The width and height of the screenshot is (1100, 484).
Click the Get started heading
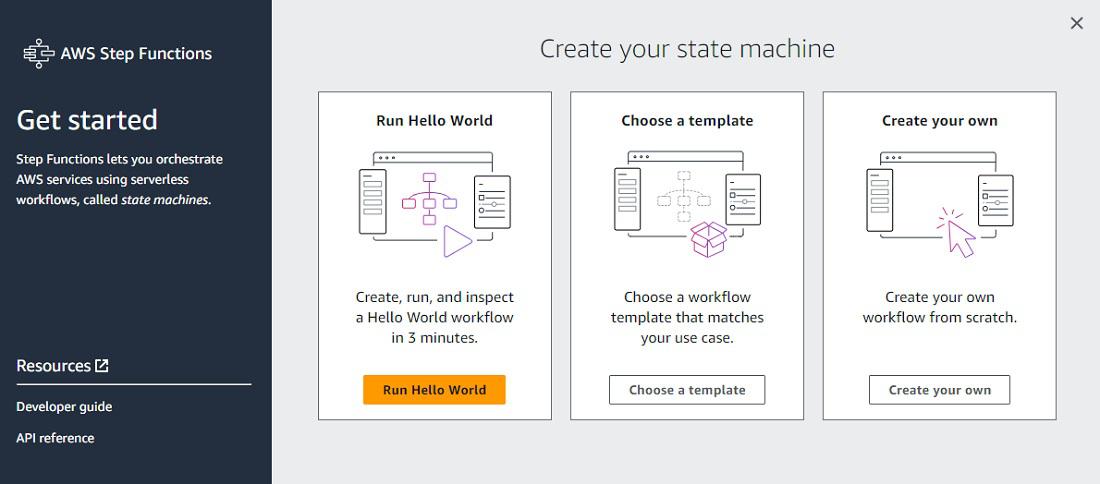click(x=87, y=120)
